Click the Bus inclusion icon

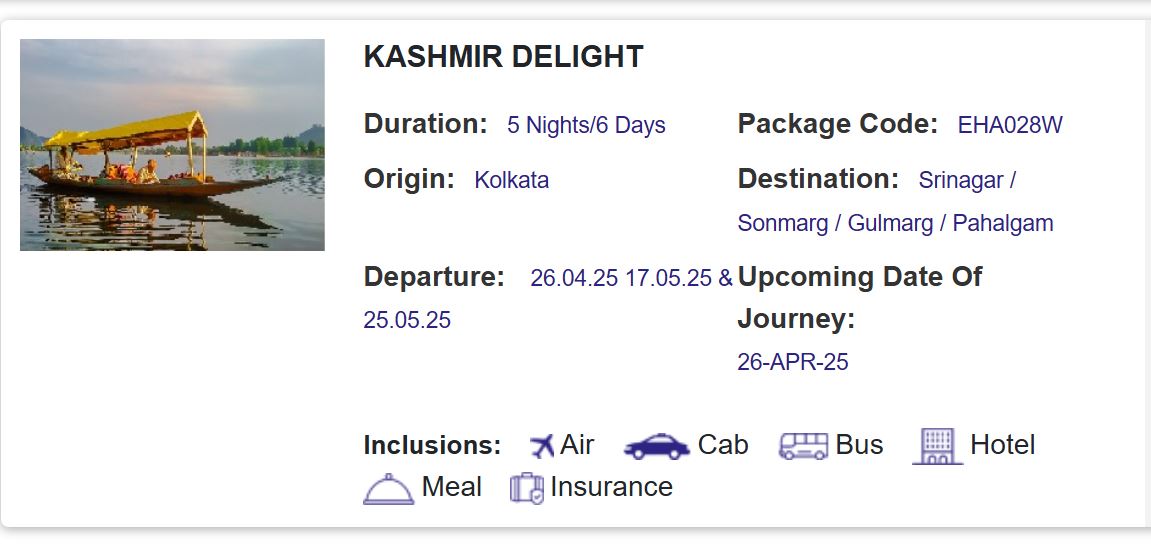pos(803,446)
